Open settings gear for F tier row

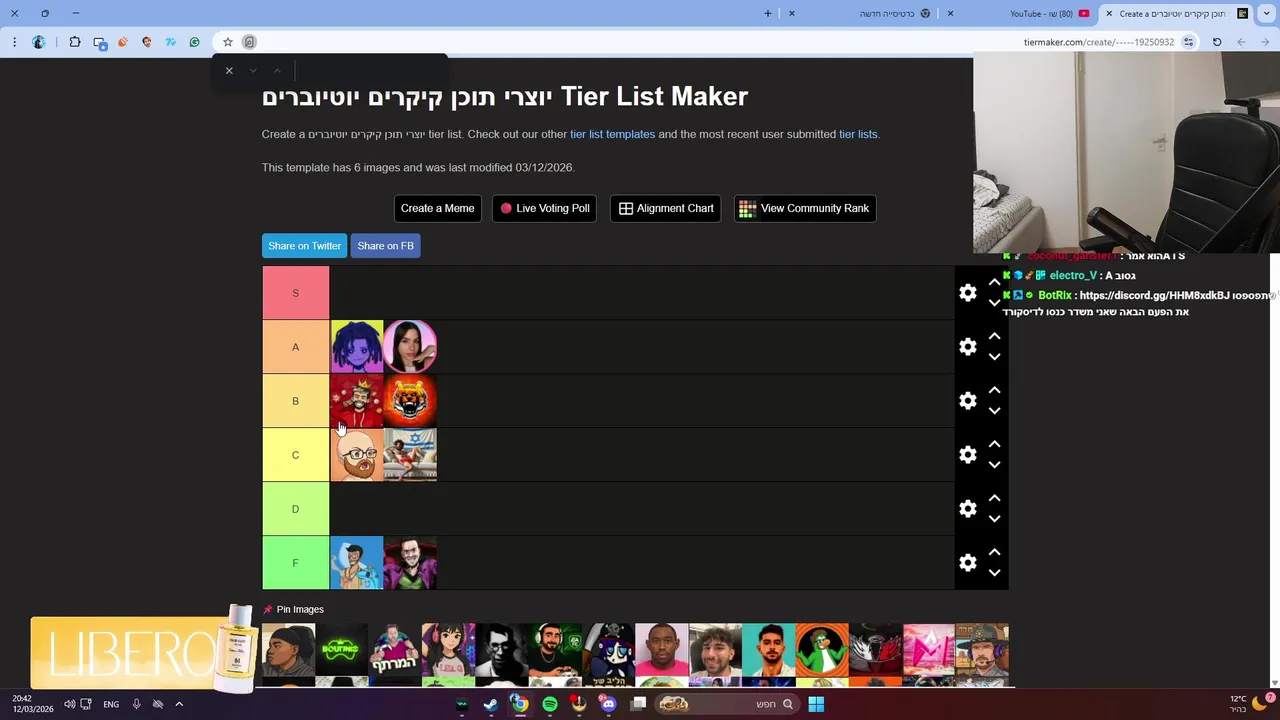(967, 563)
